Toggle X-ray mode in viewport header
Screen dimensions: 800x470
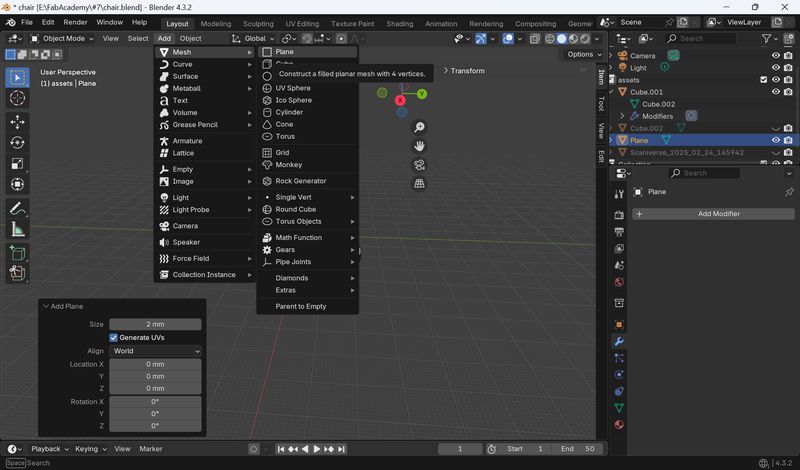click(x=534, y=39)
